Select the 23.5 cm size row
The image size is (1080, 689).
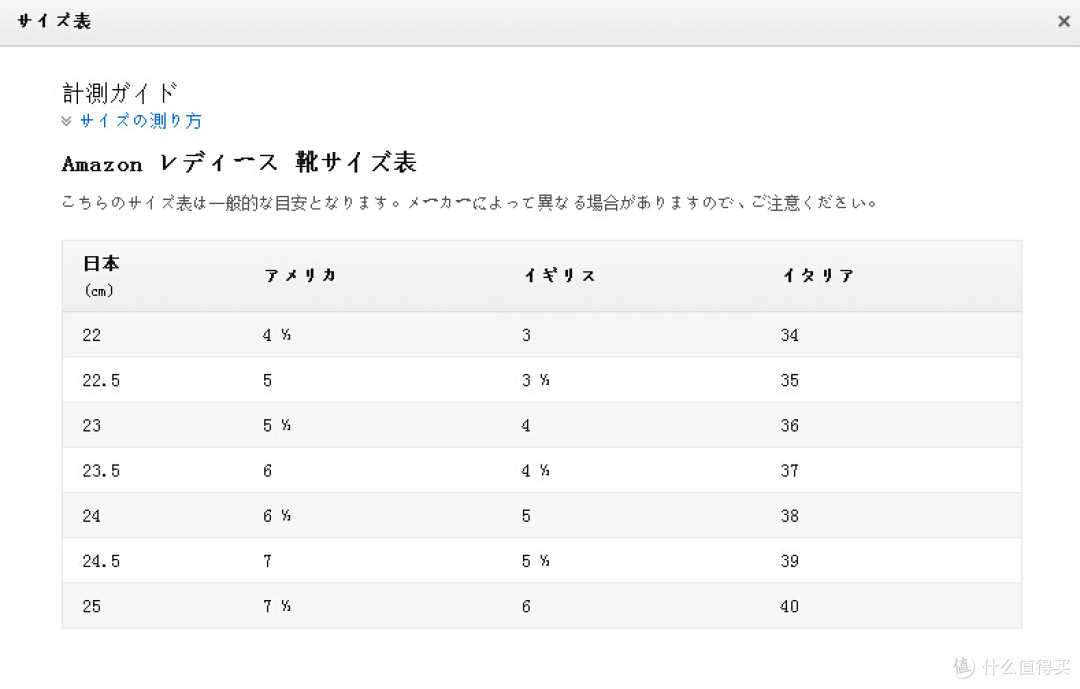pos(541,471)
